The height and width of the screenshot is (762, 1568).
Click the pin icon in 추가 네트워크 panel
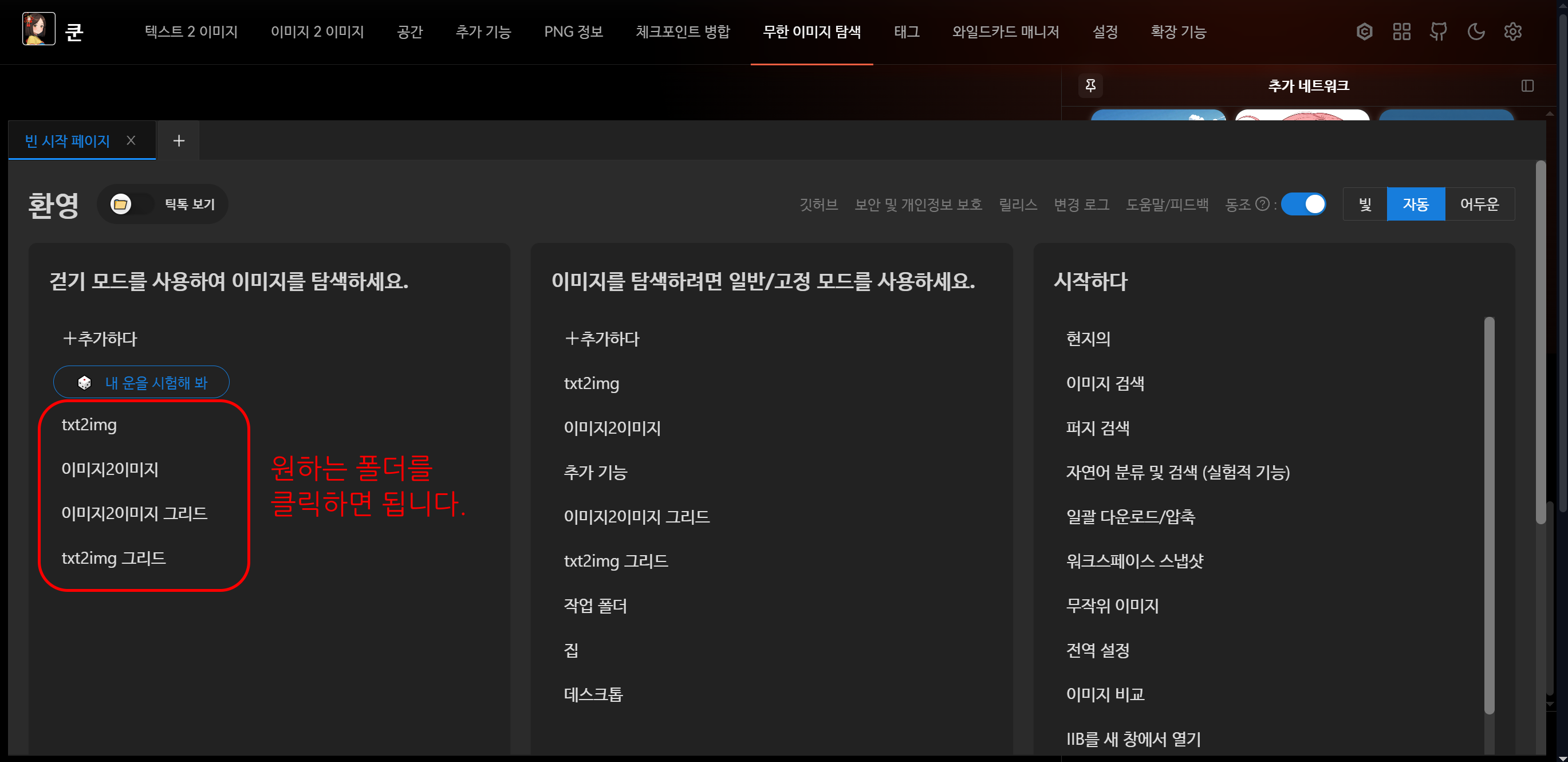pyautogui.click(x=1090, y=85)
